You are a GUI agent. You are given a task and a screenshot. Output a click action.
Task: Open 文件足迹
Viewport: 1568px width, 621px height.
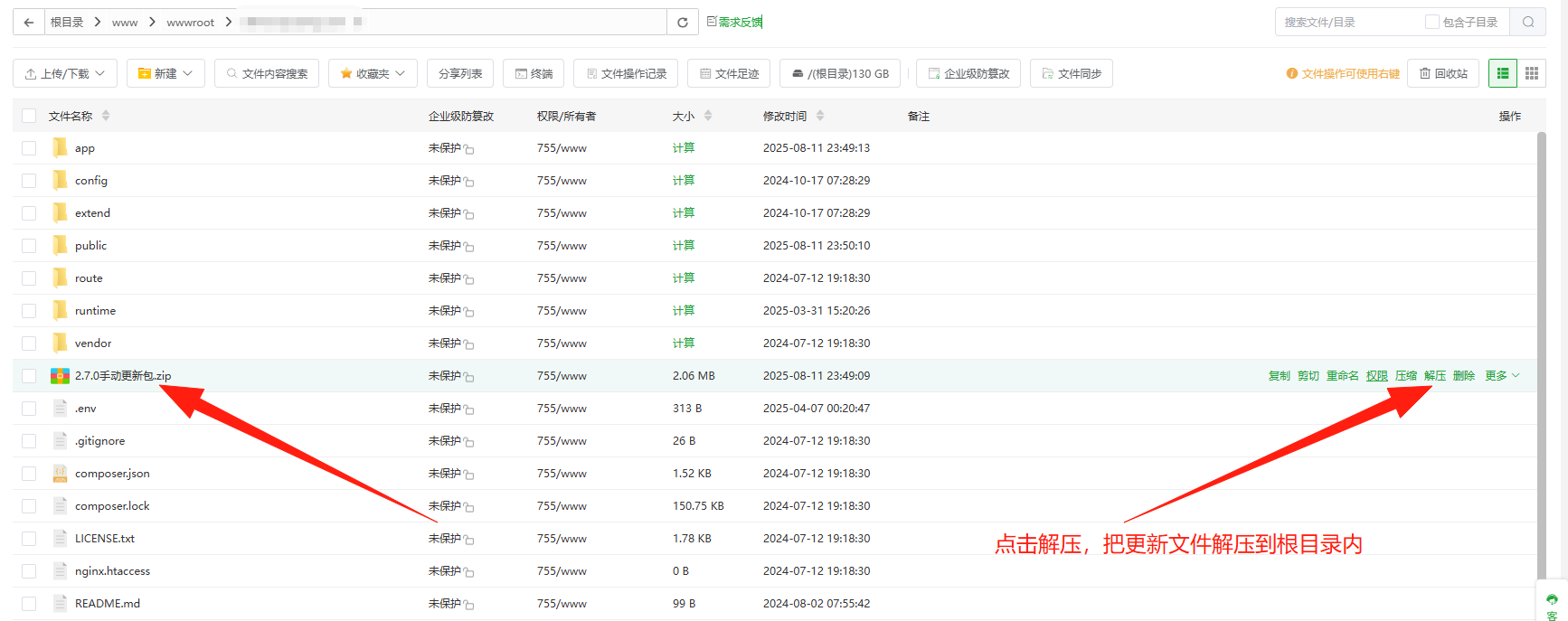729,73
